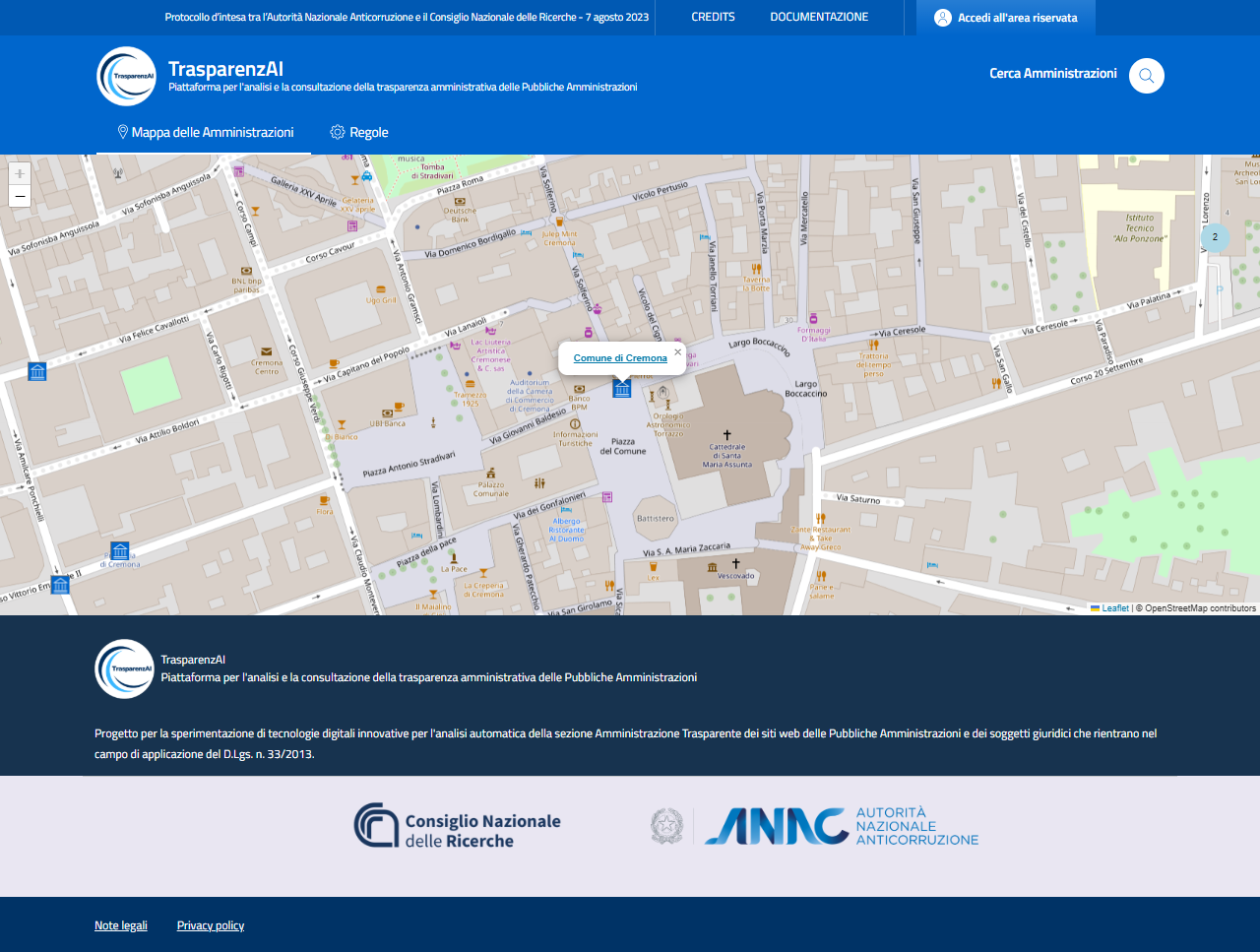This screenshot has height=952, width=1260.
Task: Click the footer TrasparenzAI platform description text
Action: 429,677
